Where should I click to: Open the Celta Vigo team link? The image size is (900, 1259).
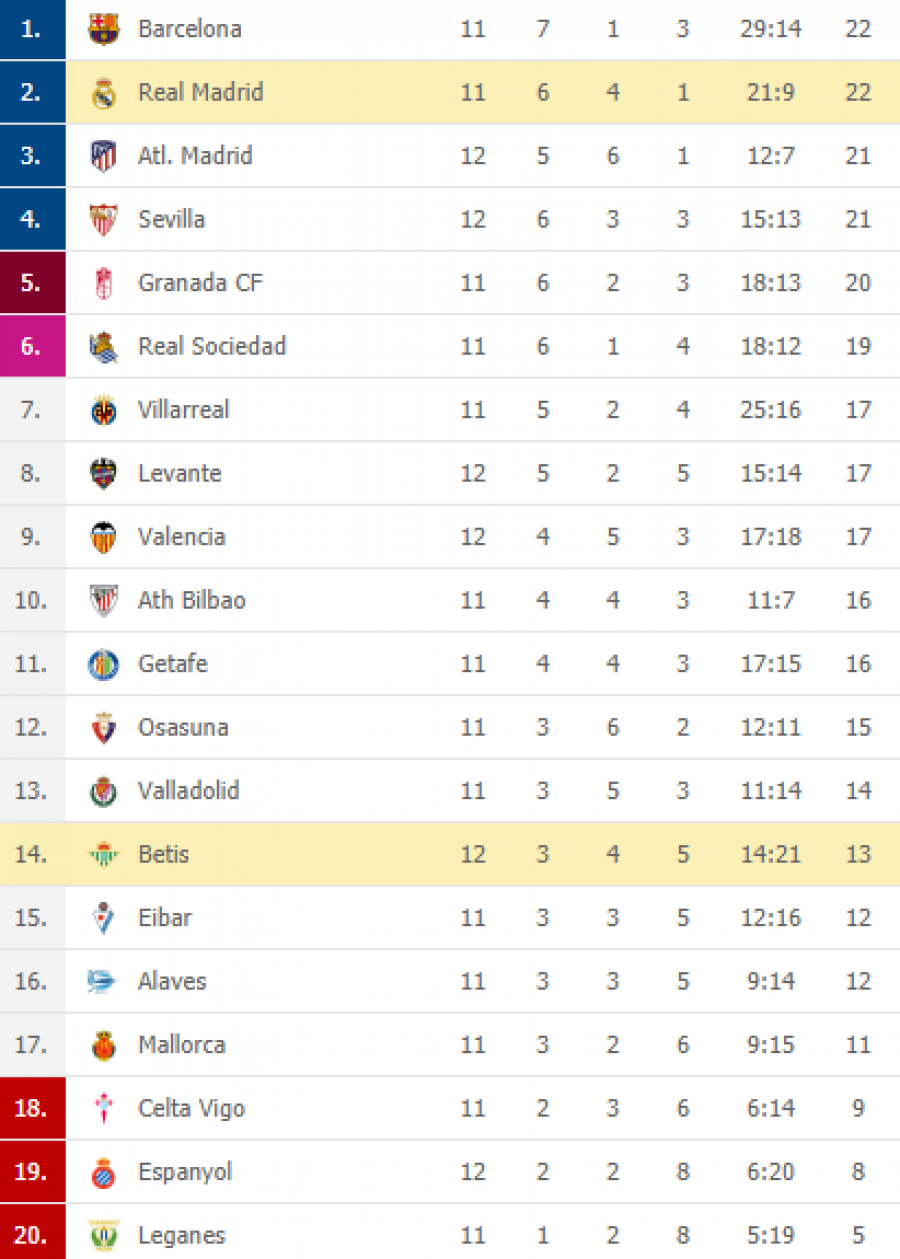[192, 1108]
